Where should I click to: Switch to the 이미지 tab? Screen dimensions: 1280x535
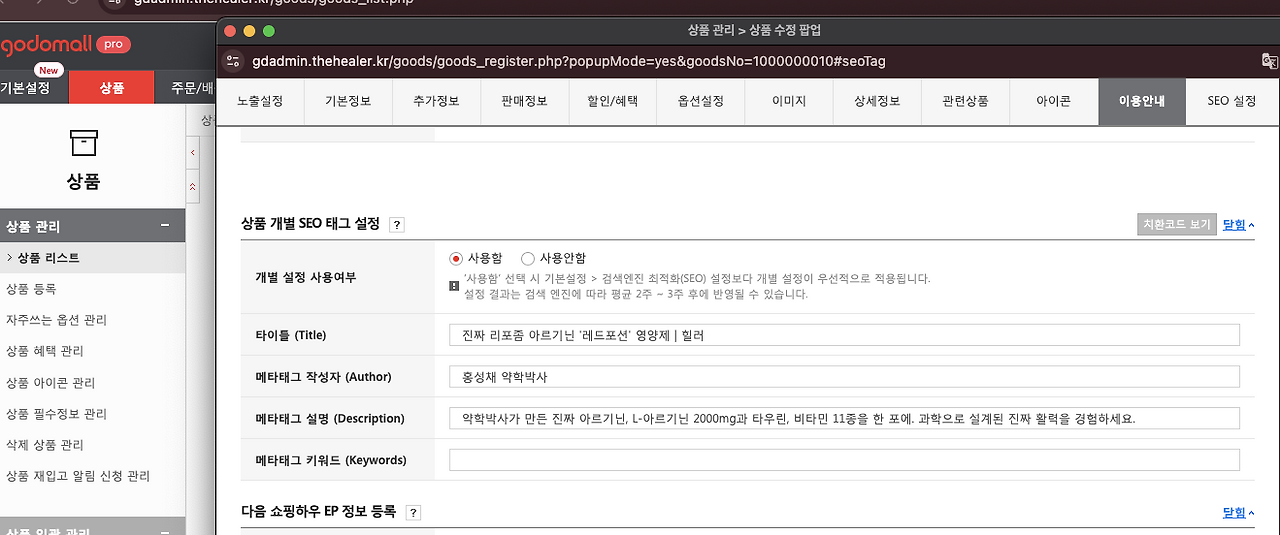tap(788, 101)
